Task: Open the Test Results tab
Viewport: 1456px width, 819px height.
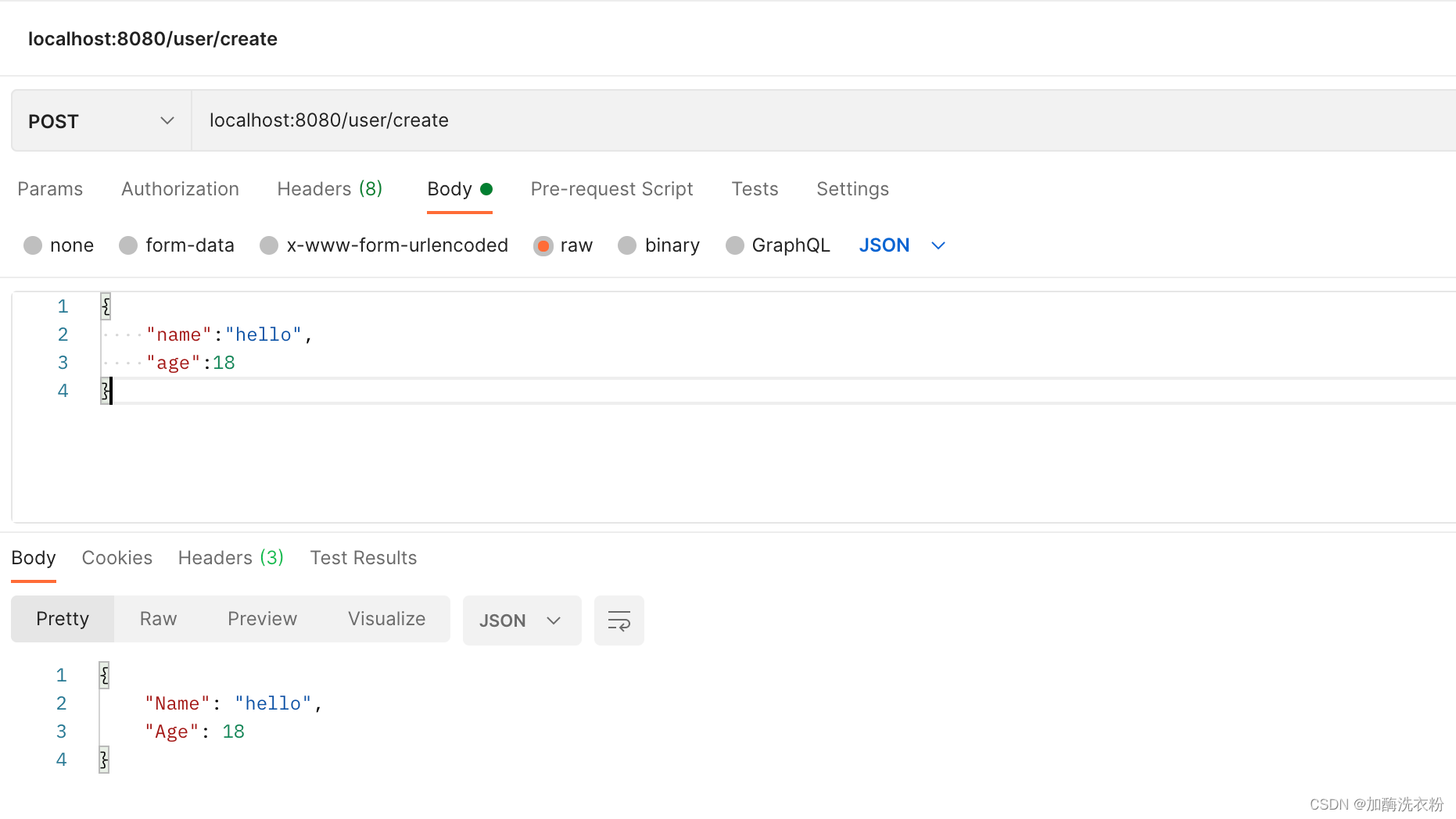Action: click(363, 557)
